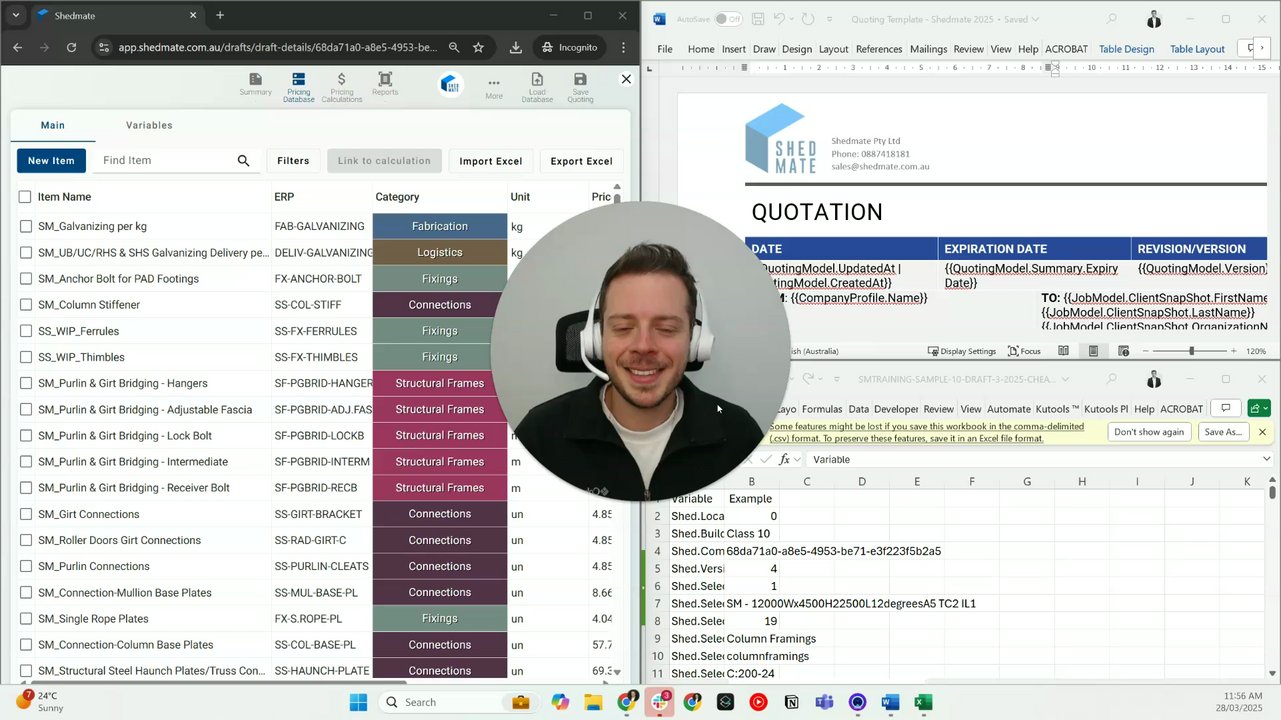
Task: Open File Explorer from the taskbar
Action: point(593,702)
